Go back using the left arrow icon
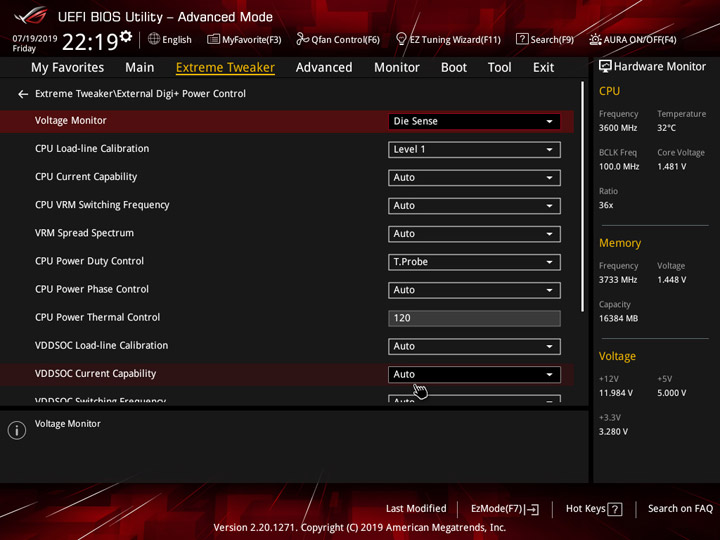This screenshot has height=540, width=720. 22,94
